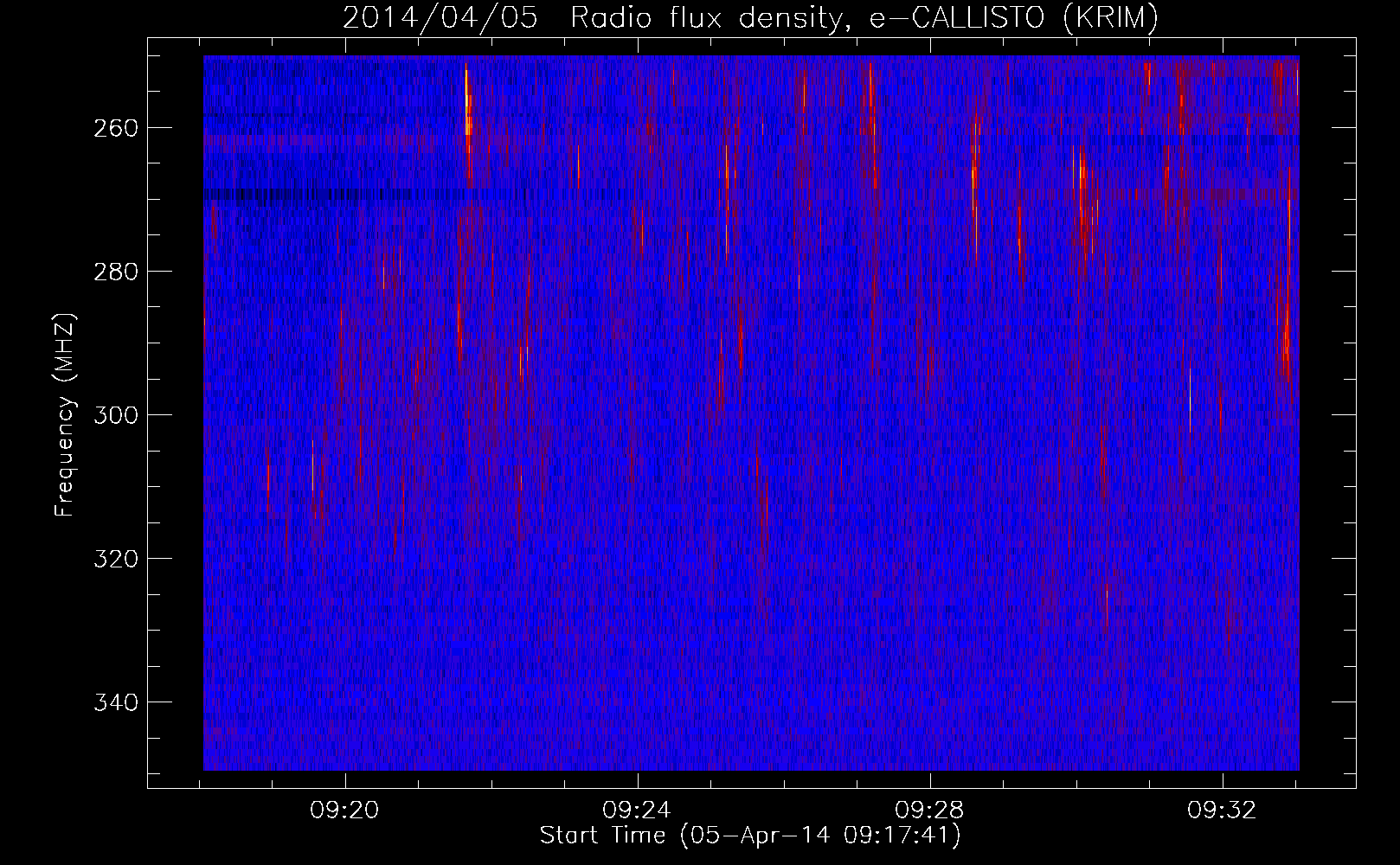
Task: Click the 320 frequency tick label
Action: pos(115,559)
